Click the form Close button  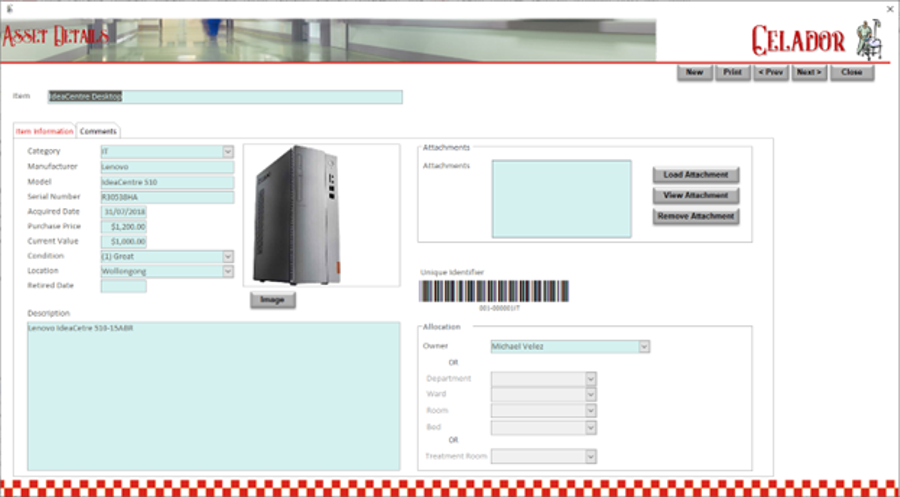(x=852, y=72)
